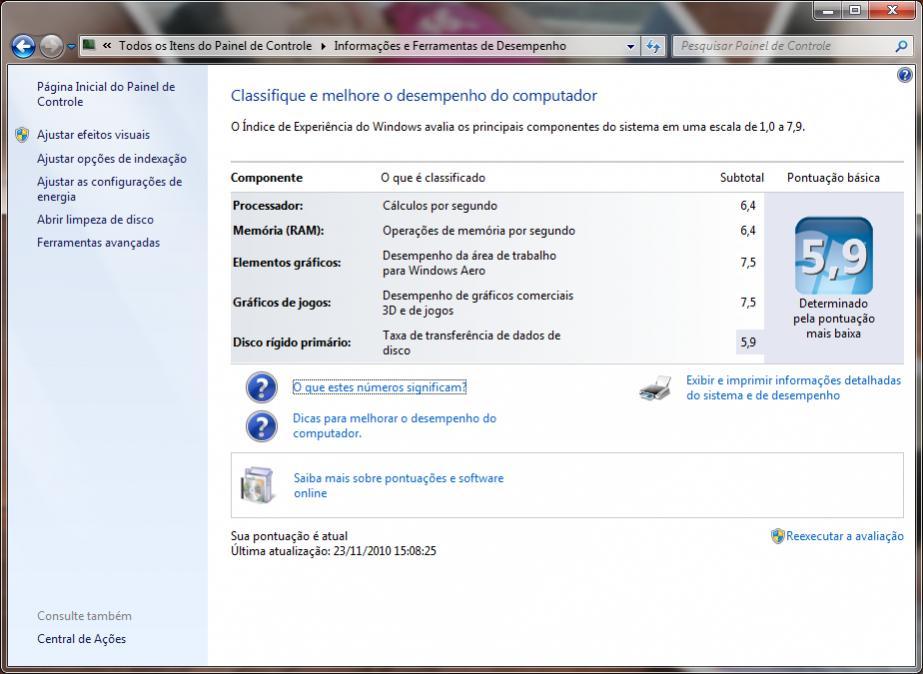Open 'Ajustar opções de indexação' link
Screen dimensions: 923x674
112,159
